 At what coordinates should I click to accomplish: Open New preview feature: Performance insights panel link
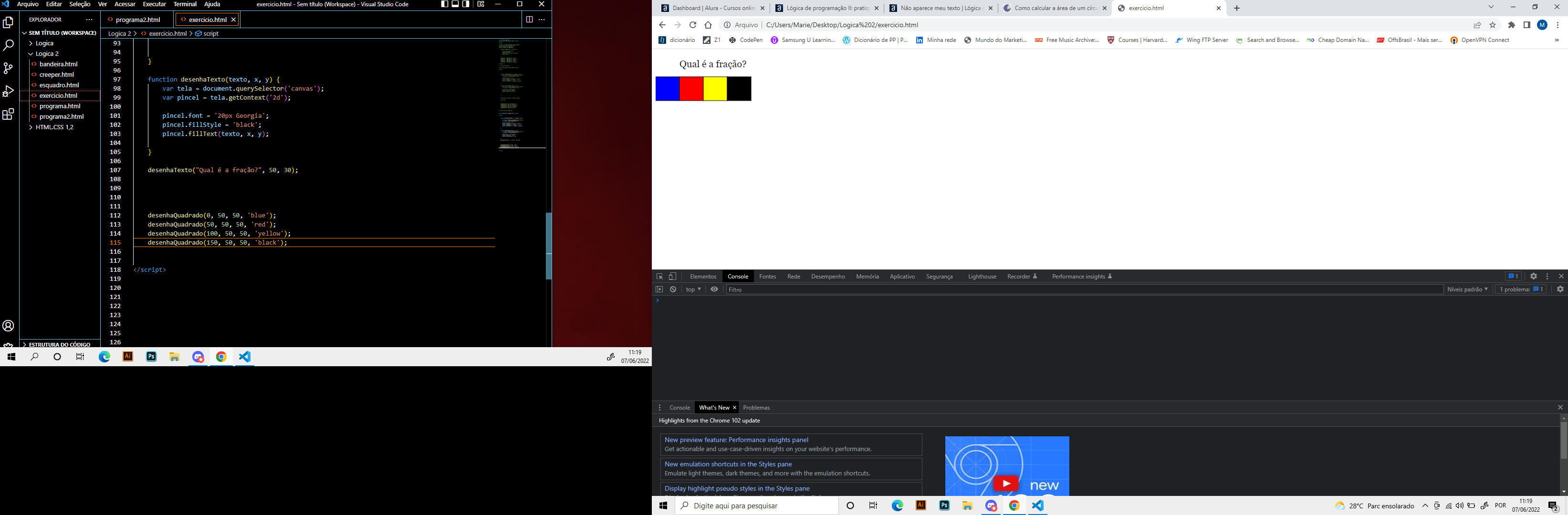(737, 440)
